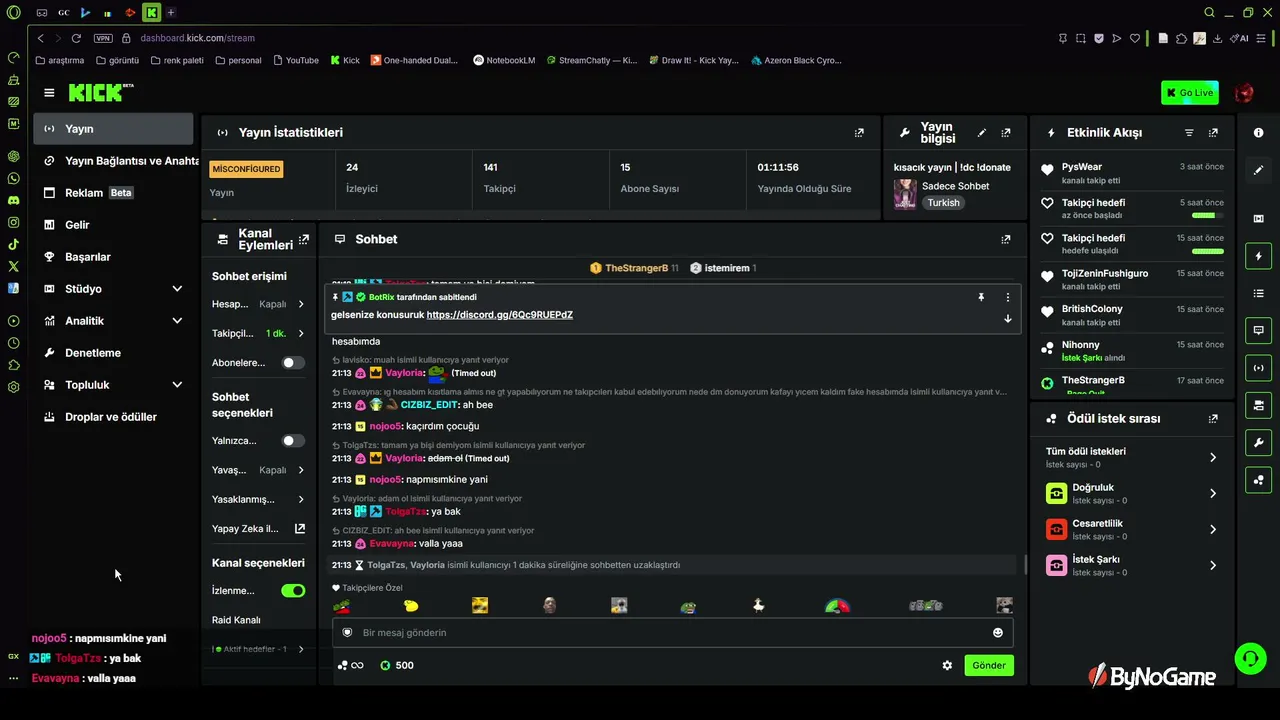1280x720 pixels.
Task: Pop out the Yayın İstatistikleri panel
Action: (859, 133)
